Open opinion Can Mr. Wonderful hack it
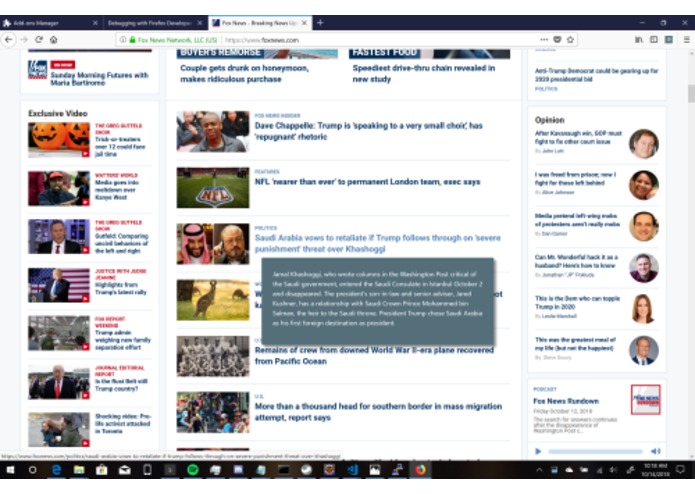 (x=576, y=261)
